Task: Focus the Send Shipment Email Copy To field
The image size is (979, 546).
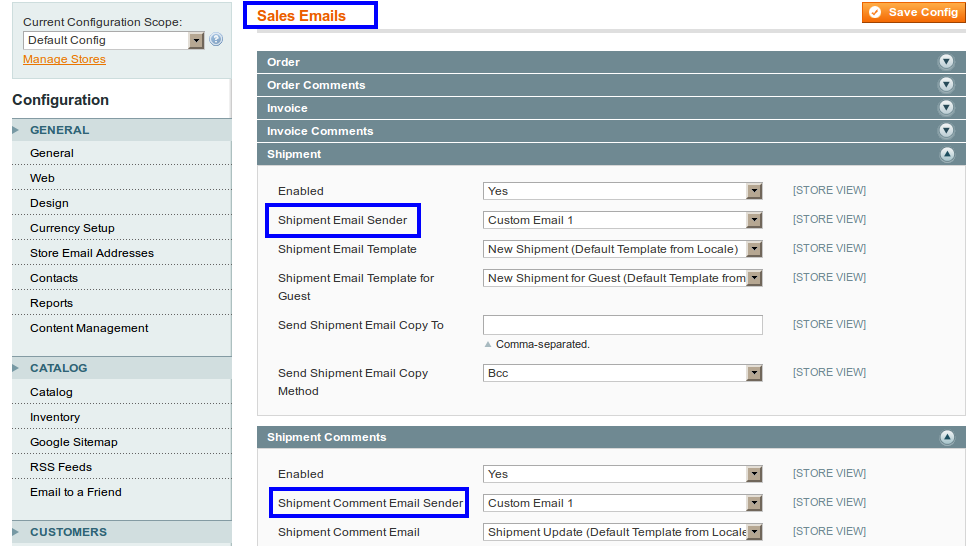Action: click(x=622, y=325)
